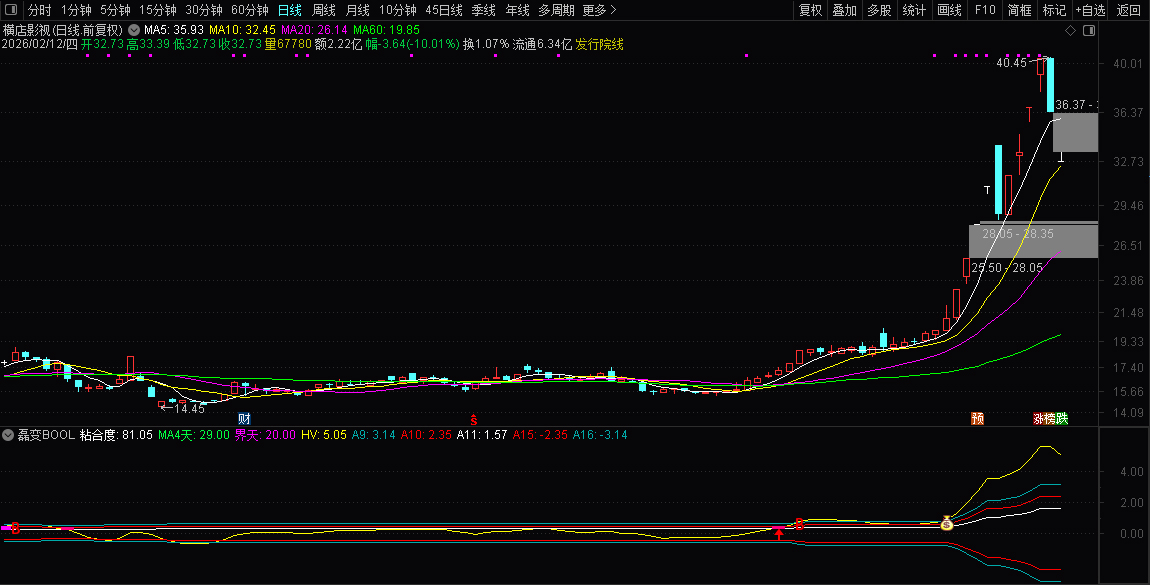
Task: Expand the 磊变BOOL indicator dropdown
Action: coord(8,436)
